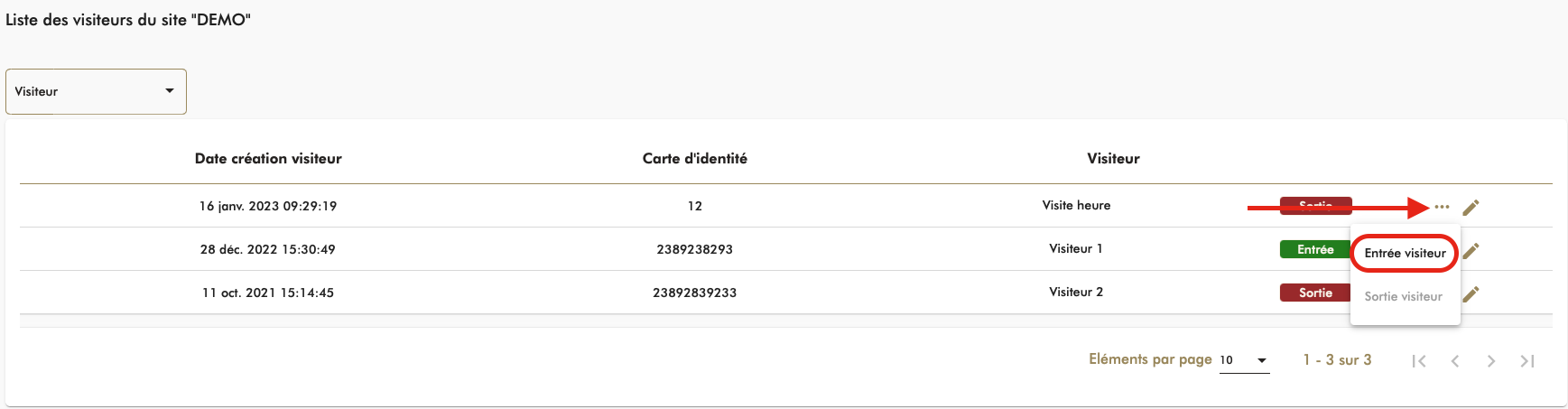Choose "Entrée visiteur" from the popup menu
Screen dimensions: 1568x409
tap(1405, 253)
